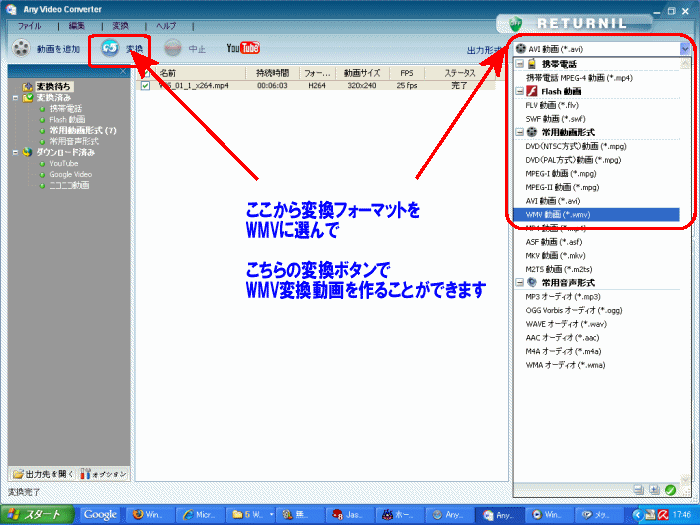Select DVD(NTSC方式)動画 (*.mpg) format
Screen dimensions: 700x525
click(x=576, y=146)
